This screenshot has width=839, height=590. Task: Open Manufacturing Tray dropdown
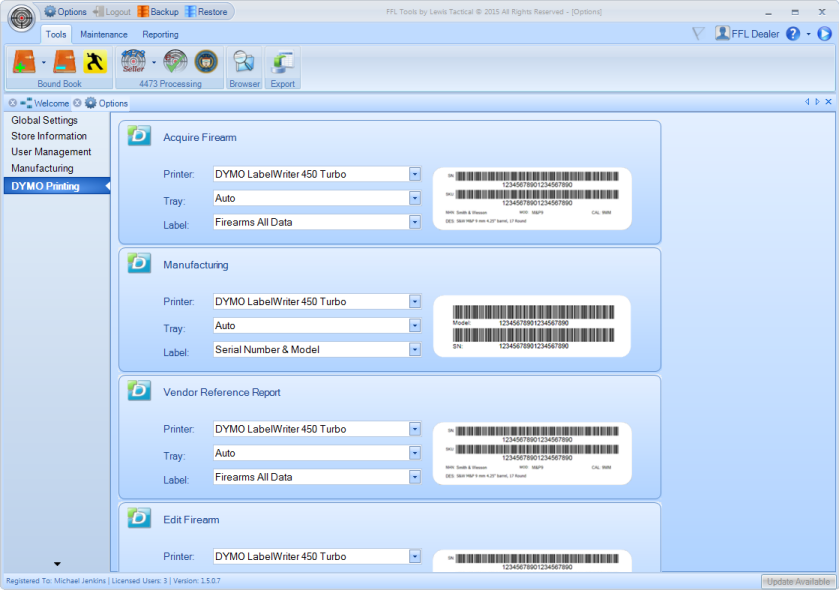415,325
